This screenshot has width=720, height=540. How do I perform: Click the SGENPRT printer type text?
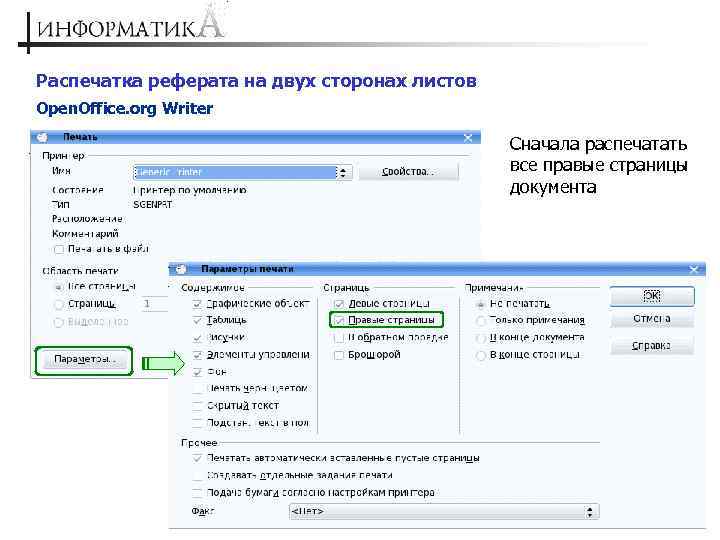(152, 205)
